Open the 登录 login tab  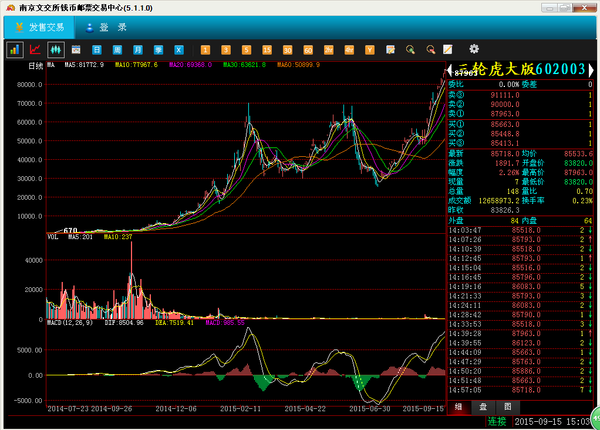(106, 28)
